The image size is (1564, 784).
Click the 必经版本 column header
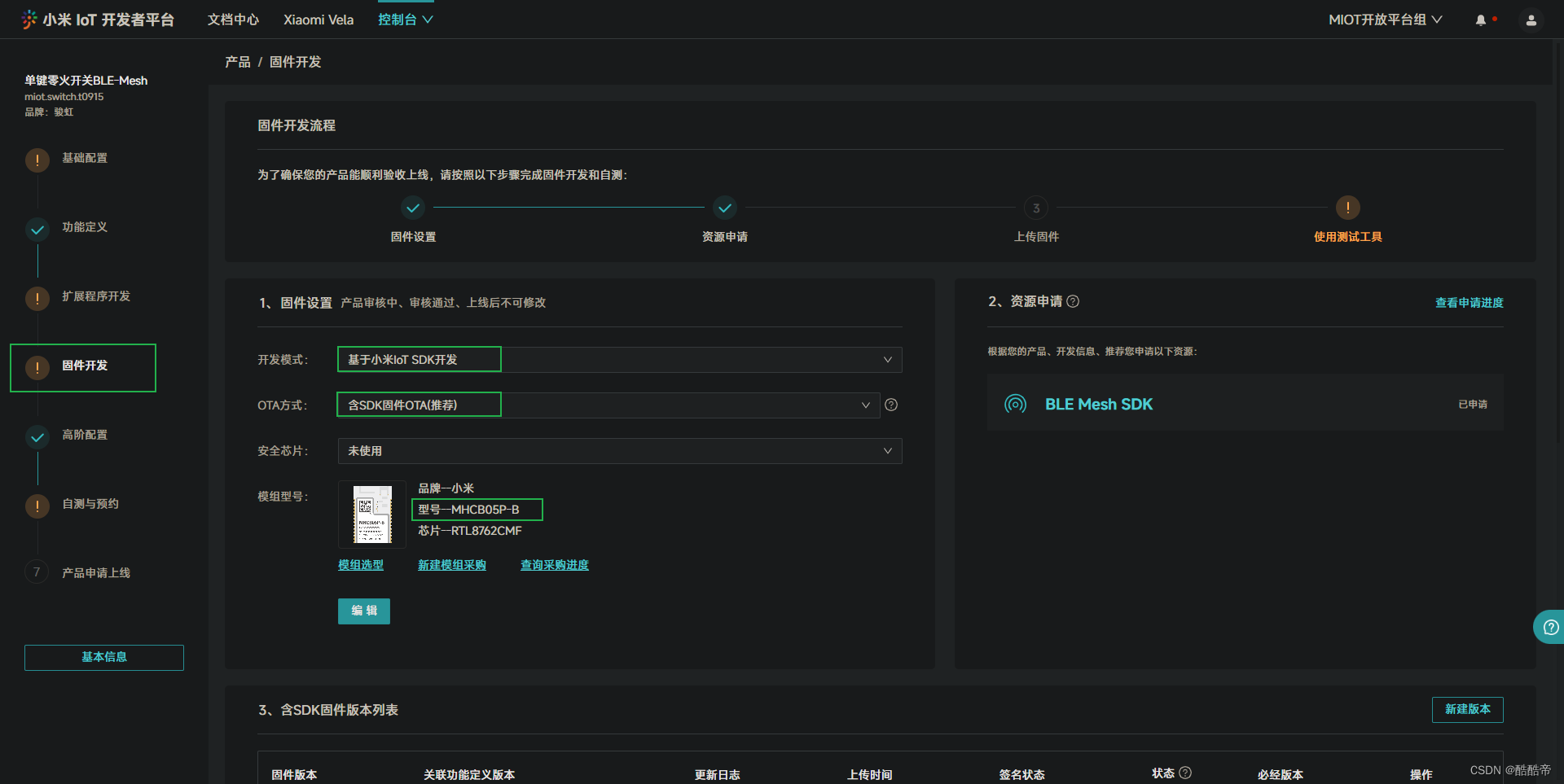(1280, 775)
